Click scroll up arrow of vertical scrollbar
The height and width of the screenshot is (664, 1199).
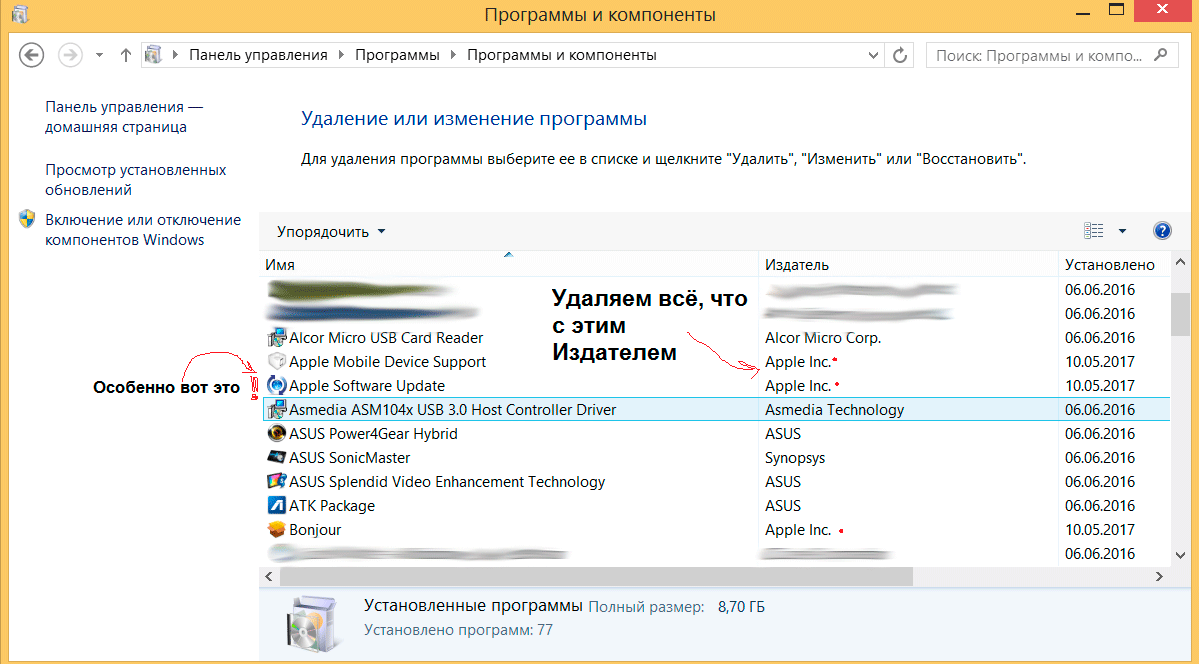1181,263
